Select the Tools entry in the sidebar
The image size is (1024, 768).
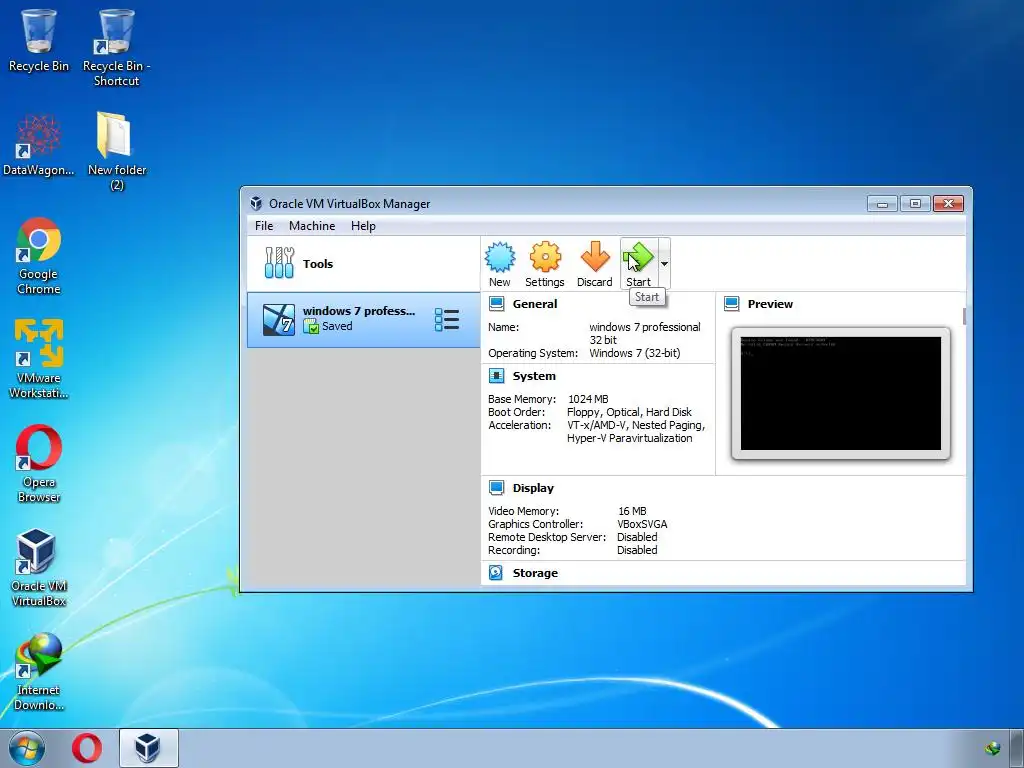(363, 264)
